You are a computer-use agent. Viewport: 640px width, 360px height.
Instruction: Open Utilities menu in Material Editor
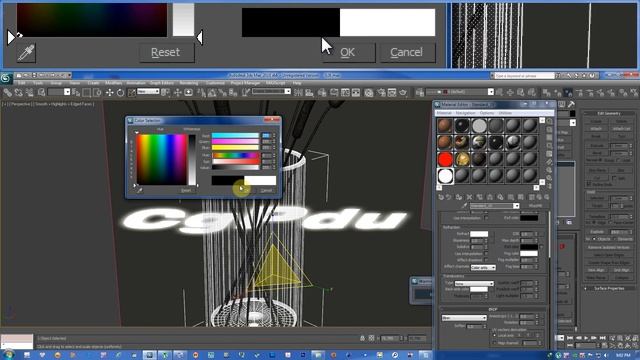(x=505, y=113)
